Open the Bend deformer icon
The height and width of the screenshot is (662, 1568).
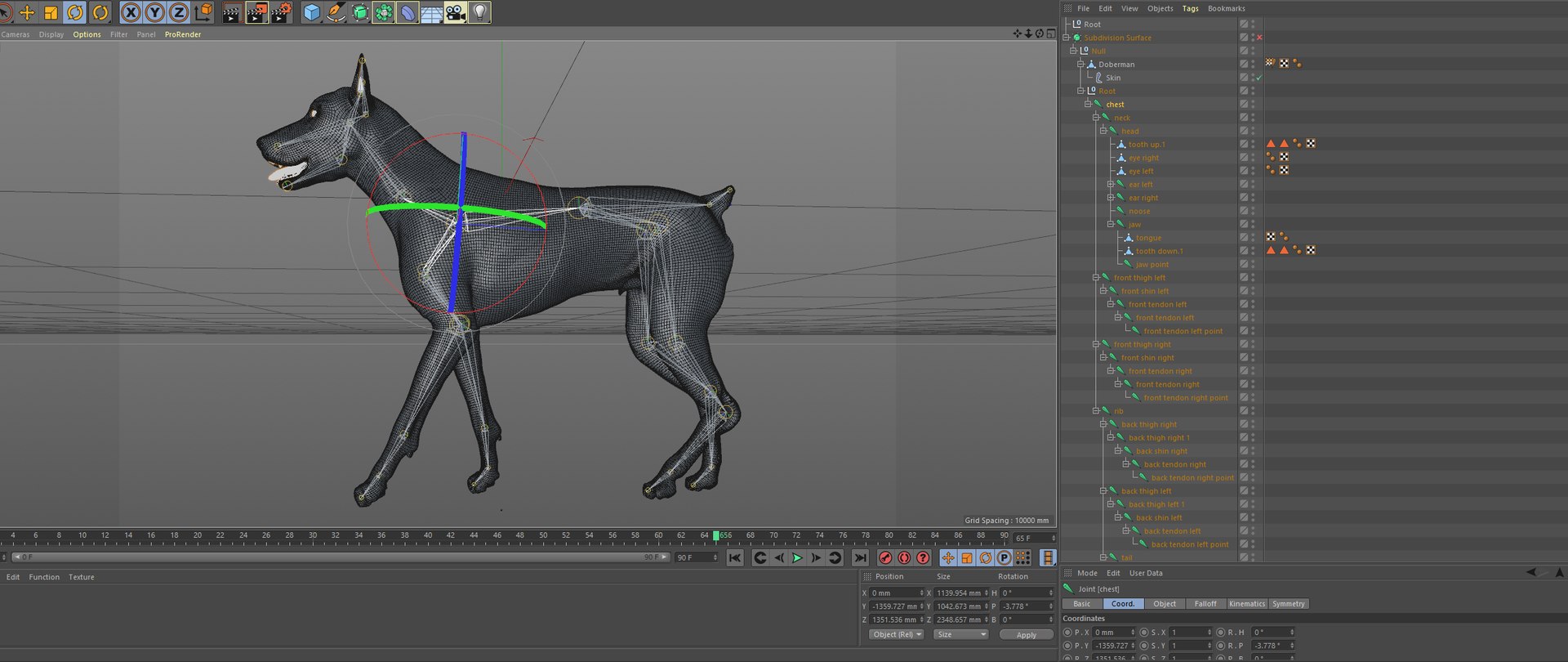(x=407, y=11)
